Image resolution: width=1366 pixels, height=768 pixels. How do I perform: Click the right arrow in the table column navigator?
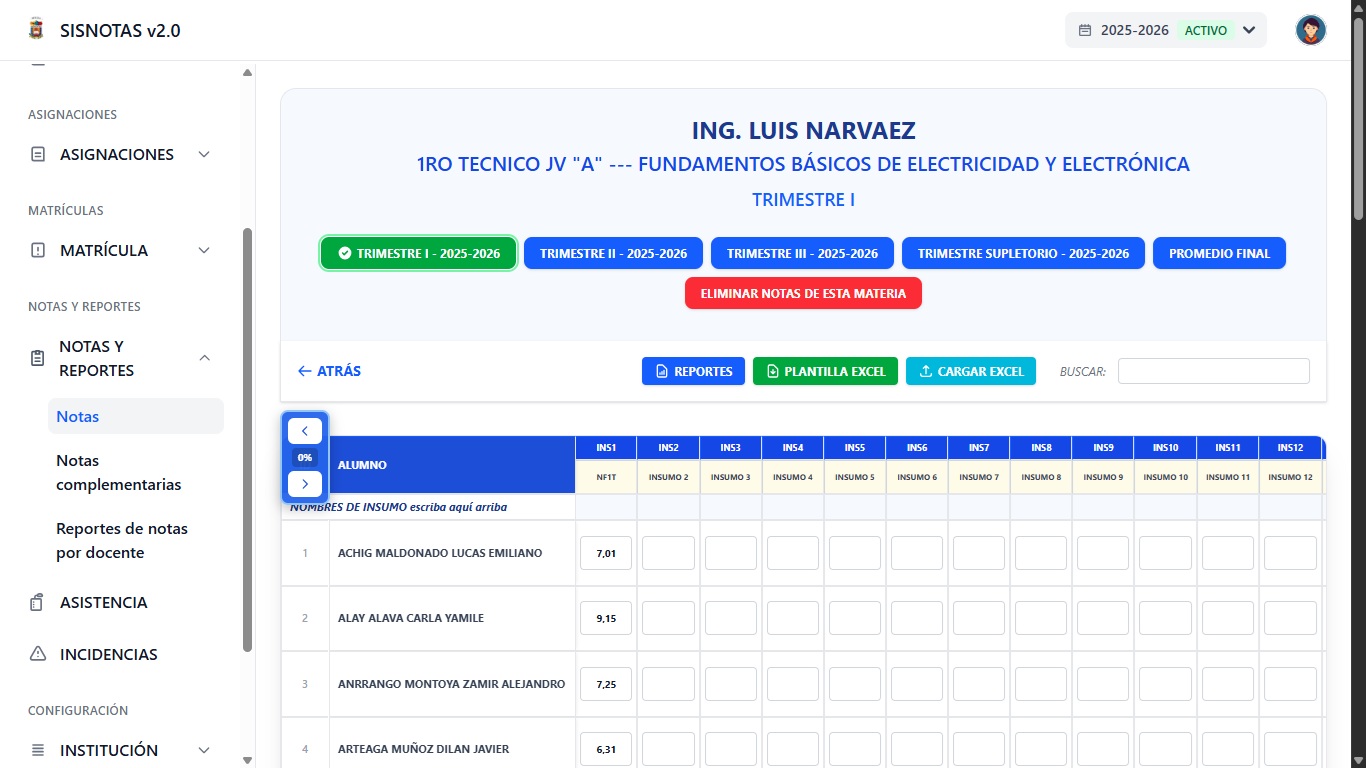tap(305, 484)
